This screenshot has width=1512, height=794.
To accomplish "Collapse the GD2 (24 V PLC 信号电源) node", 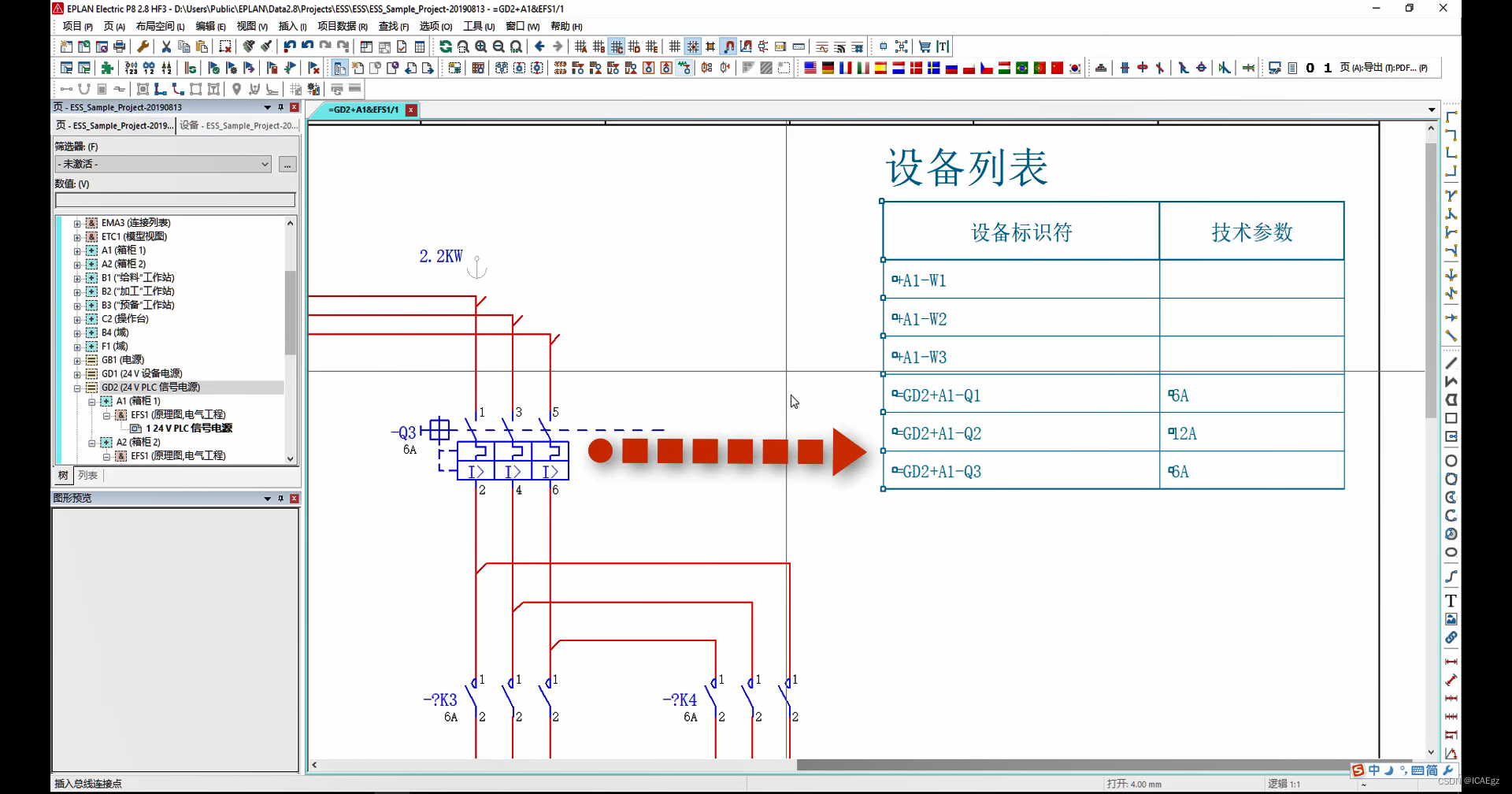I will click(77, 388).
